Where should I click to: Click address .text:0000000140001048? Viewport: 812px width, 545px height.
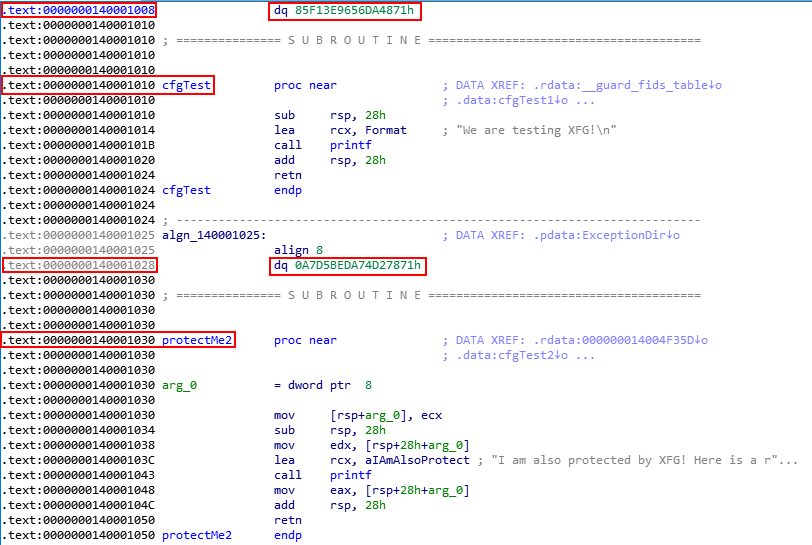(78, 491)
